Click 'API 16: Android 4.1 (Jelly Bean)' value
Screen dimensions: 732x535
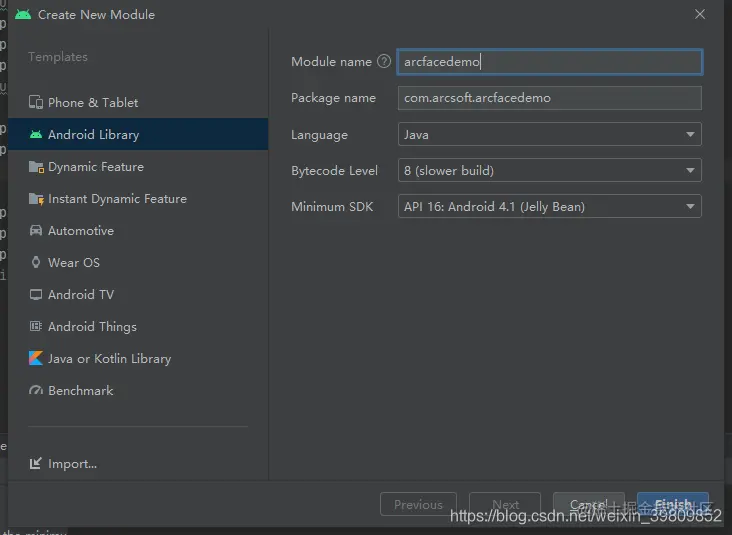(494, 207)
